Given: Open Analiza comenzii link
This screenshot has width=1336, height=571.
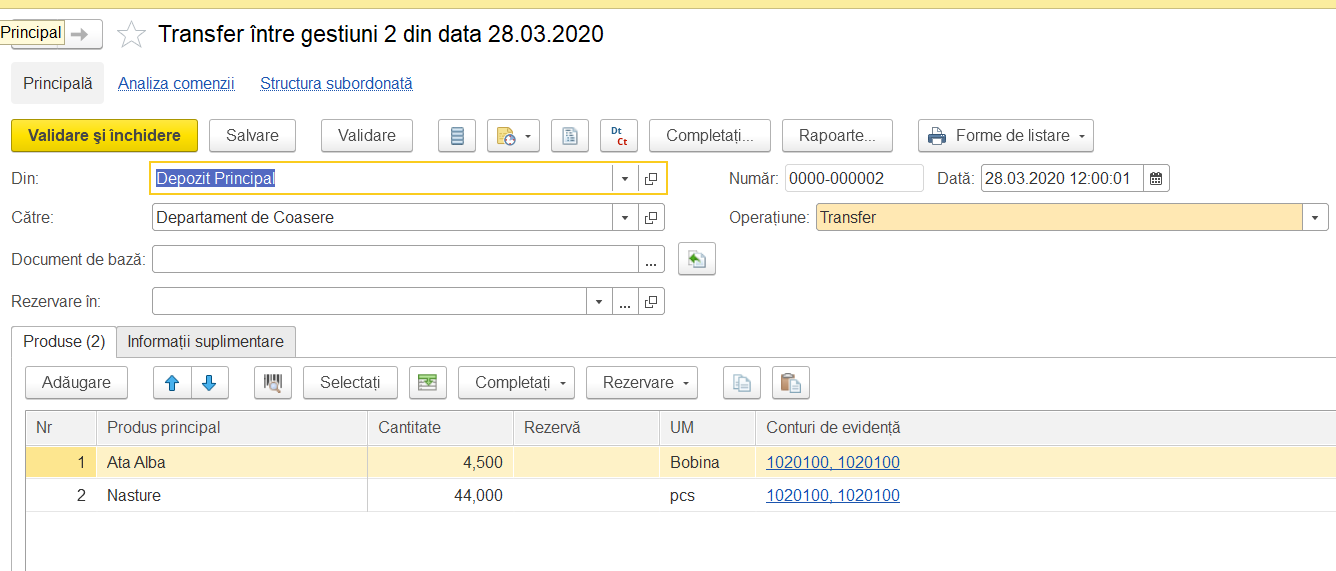Looking at the screenshot, I should [176, 84].
